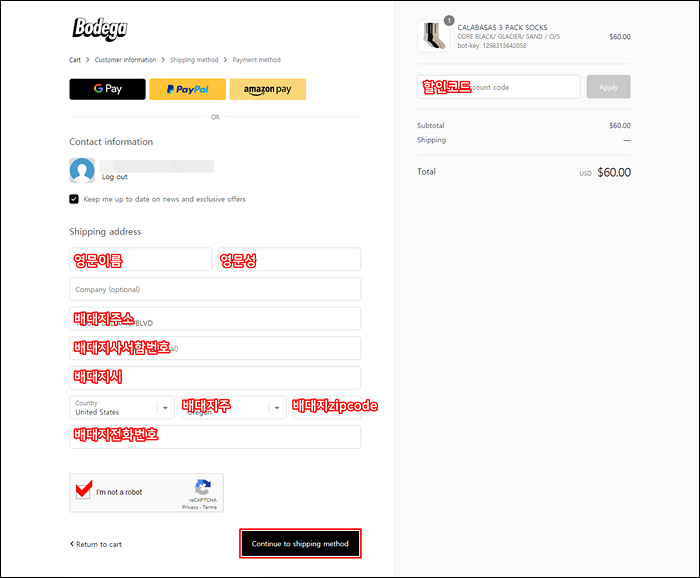Click Continue to shipping method button
This screenshot has width=700, height=578.
click(300, 544)
